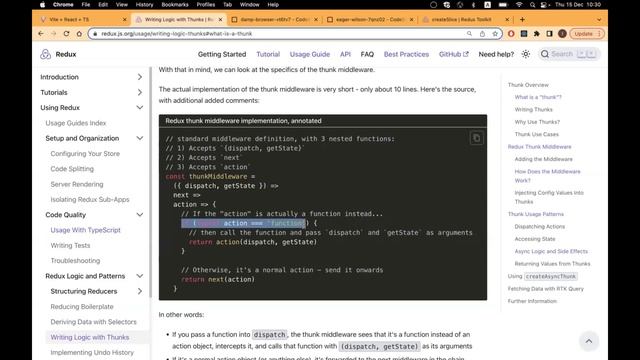640x360 pixels.
Task: Jump to 'Why Use Thunks?' section
Action: point(537,122)
